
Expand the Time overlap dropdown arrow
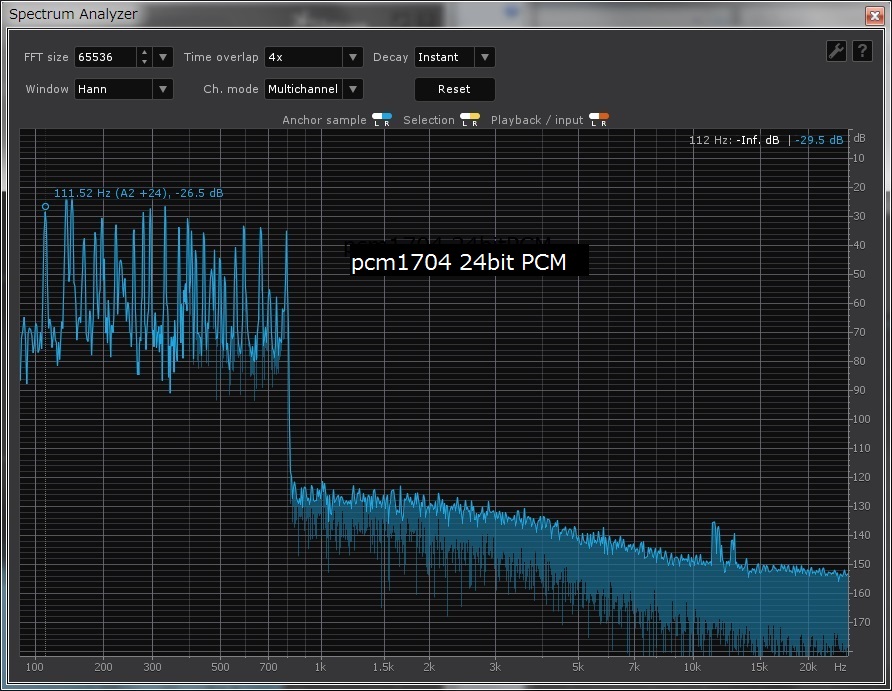pyautogui.click(x=353, y=57)
